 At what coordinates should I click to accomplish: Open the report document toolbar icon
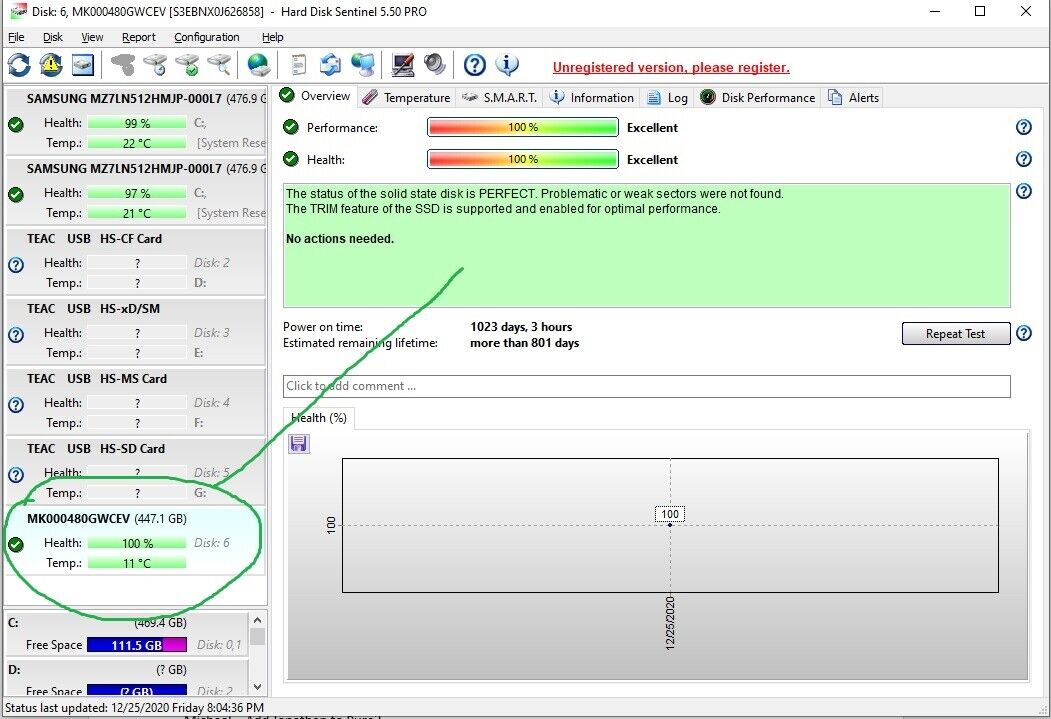[x=298, y=66]
